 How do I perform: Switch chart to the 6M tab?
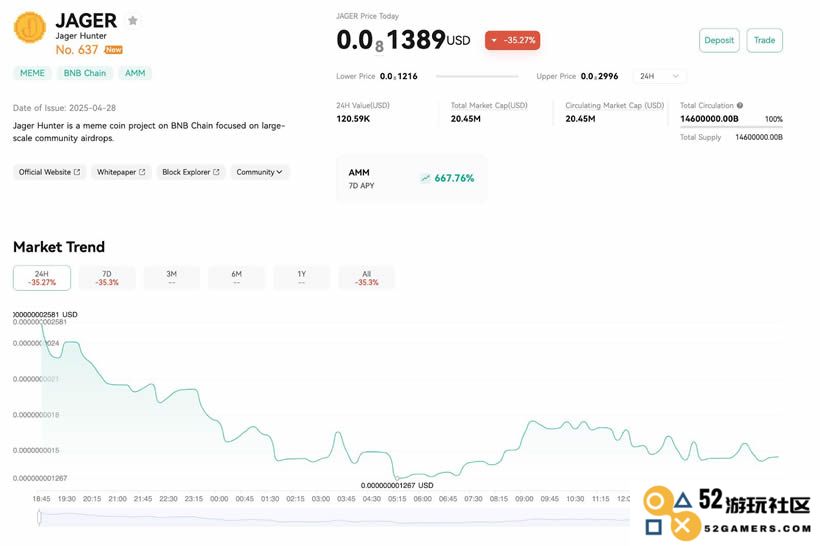(236, 278)
